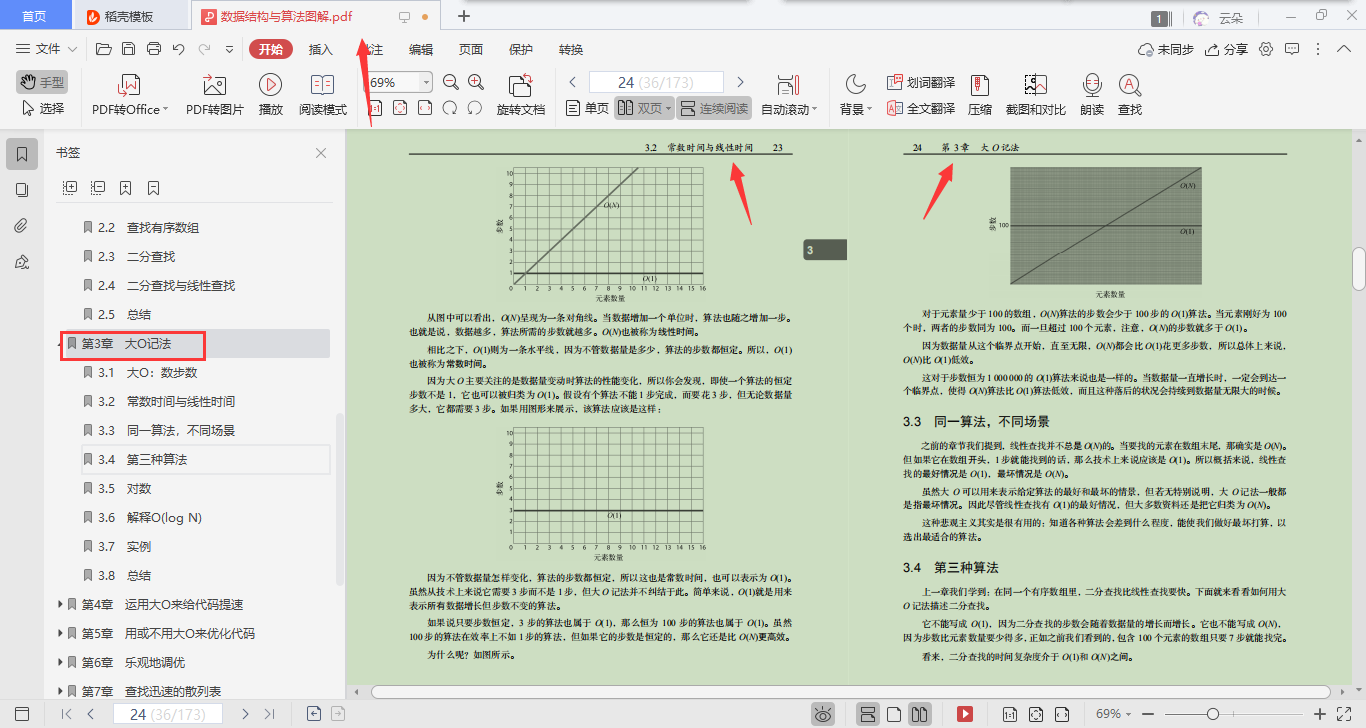Collapse the ribbon with the up chevron
Viewport: 1366px width, 728px height.
pos(1344,49)
